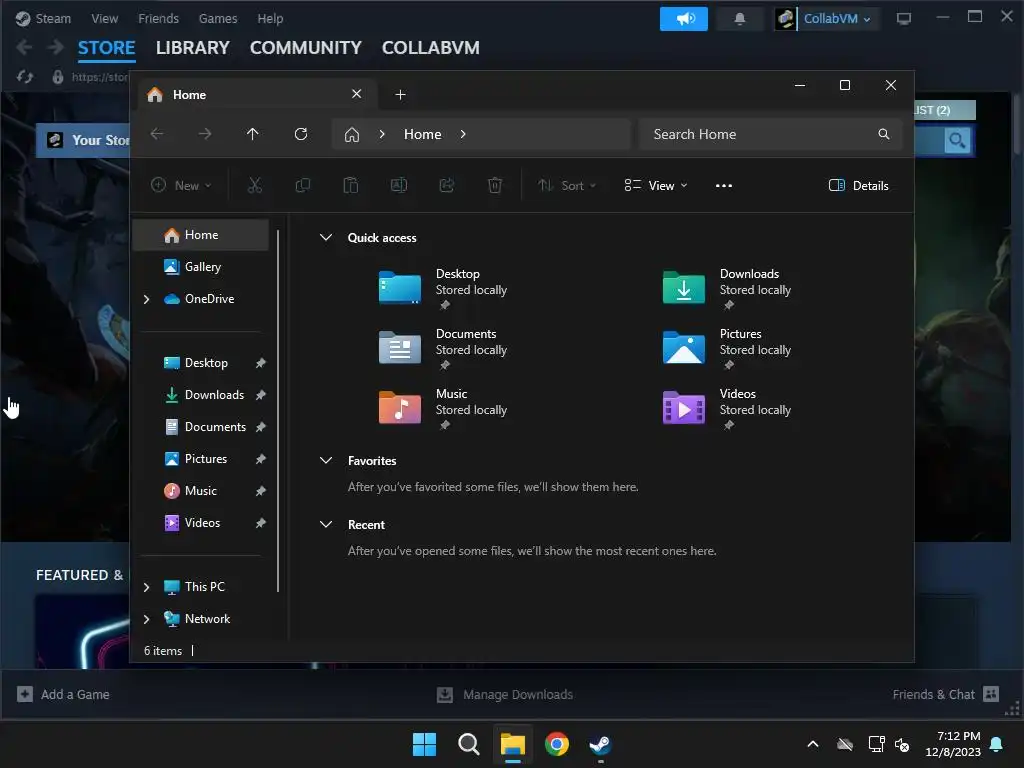Open the Music folder in Quick access

click(x=443, y=408)
